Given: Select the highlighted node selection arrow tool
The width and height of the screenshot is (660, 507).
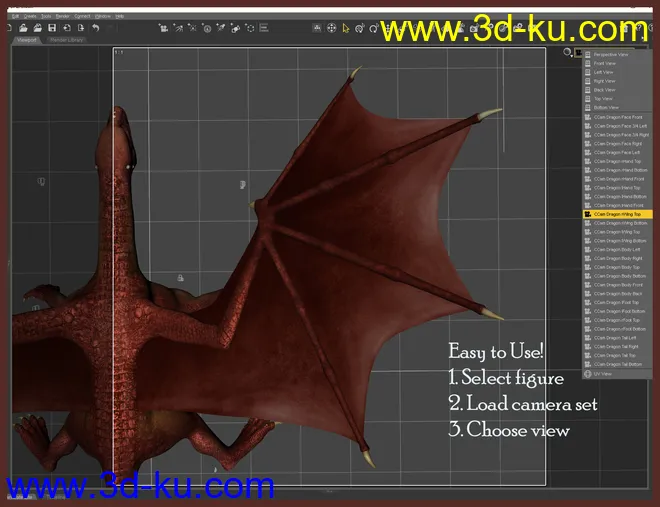Looking at the screenshot, I should point(346,28).
